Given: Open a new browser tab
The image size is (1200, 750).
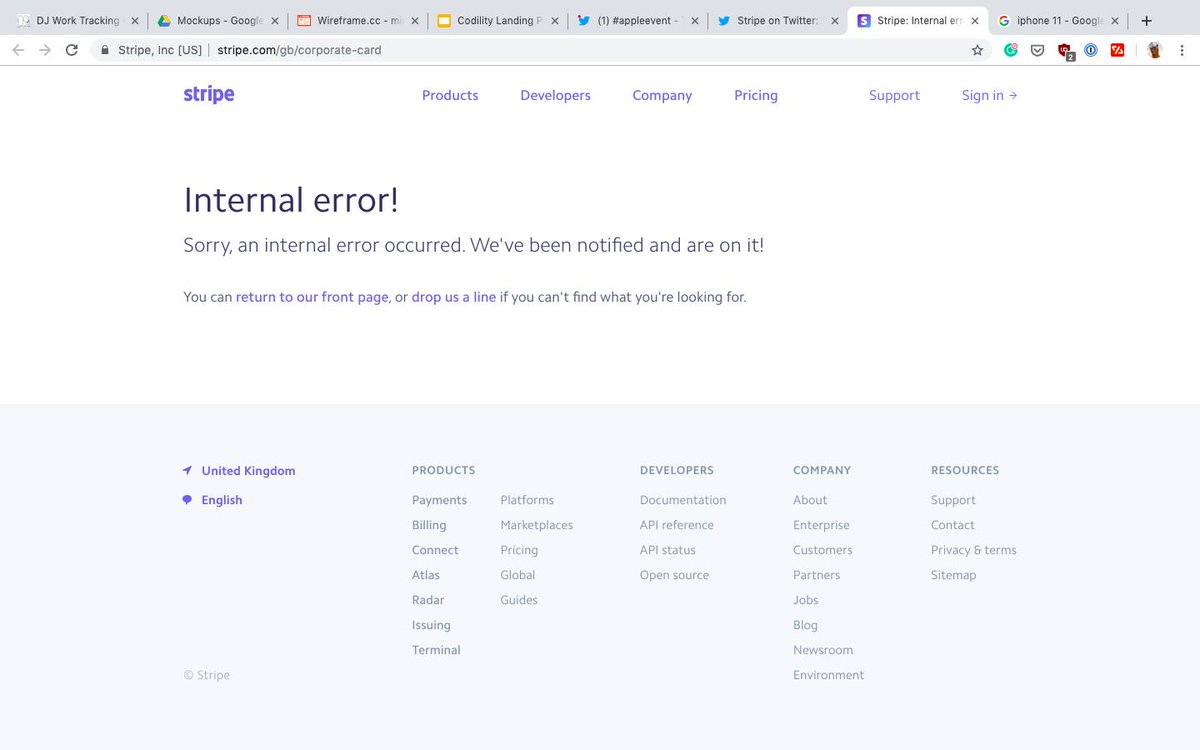Looking at the screenshot, I should [x=1146, y=20].
